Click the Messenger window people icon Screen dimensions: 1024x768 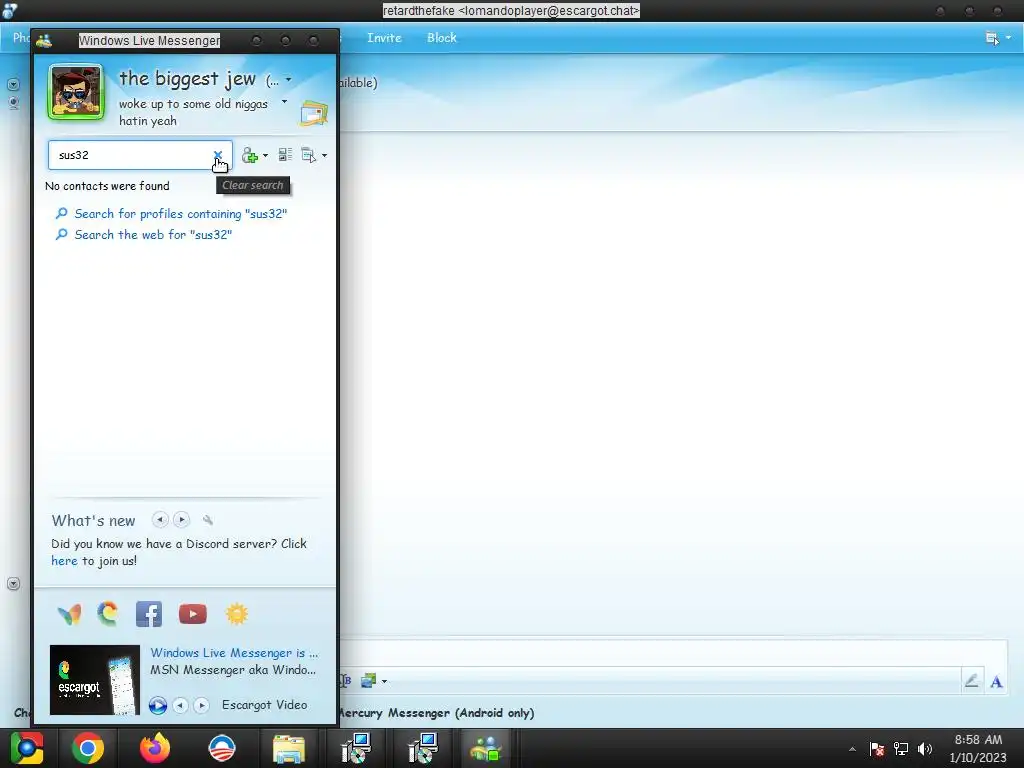(44, 40)
